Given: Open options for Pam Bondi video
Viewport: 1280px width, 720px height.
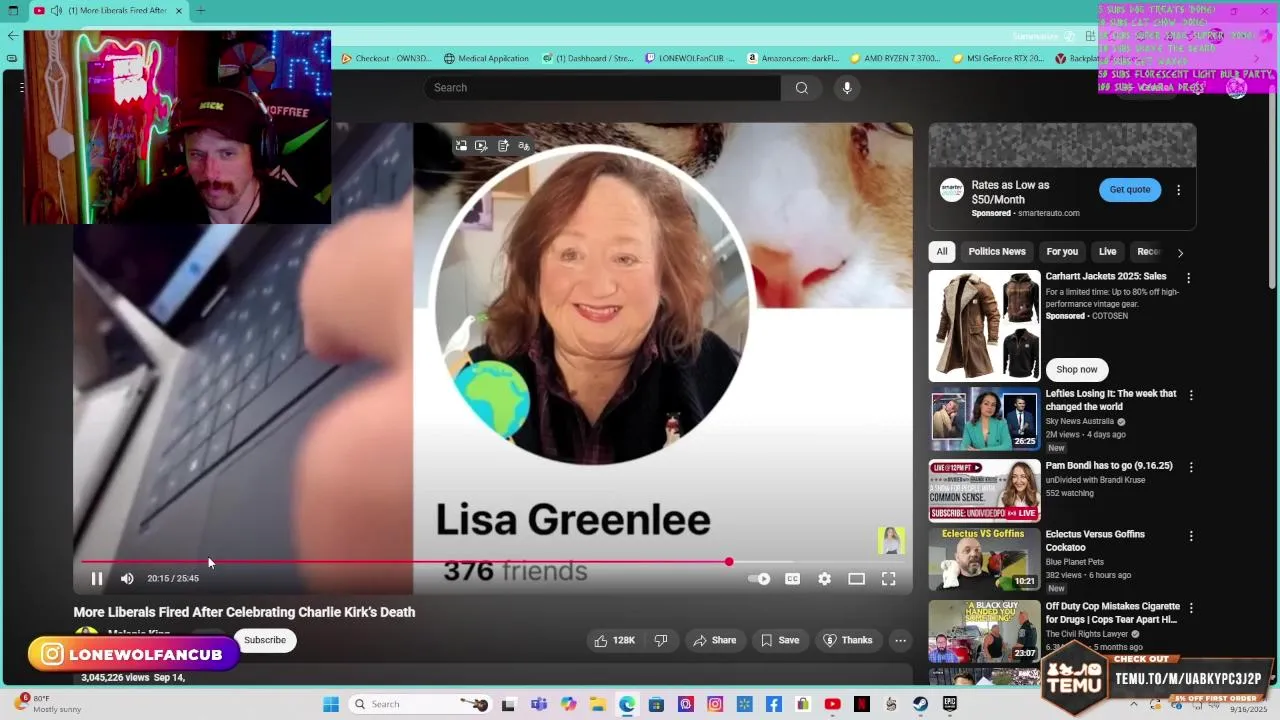Looking at the screenshot, I should (1190, 467).
